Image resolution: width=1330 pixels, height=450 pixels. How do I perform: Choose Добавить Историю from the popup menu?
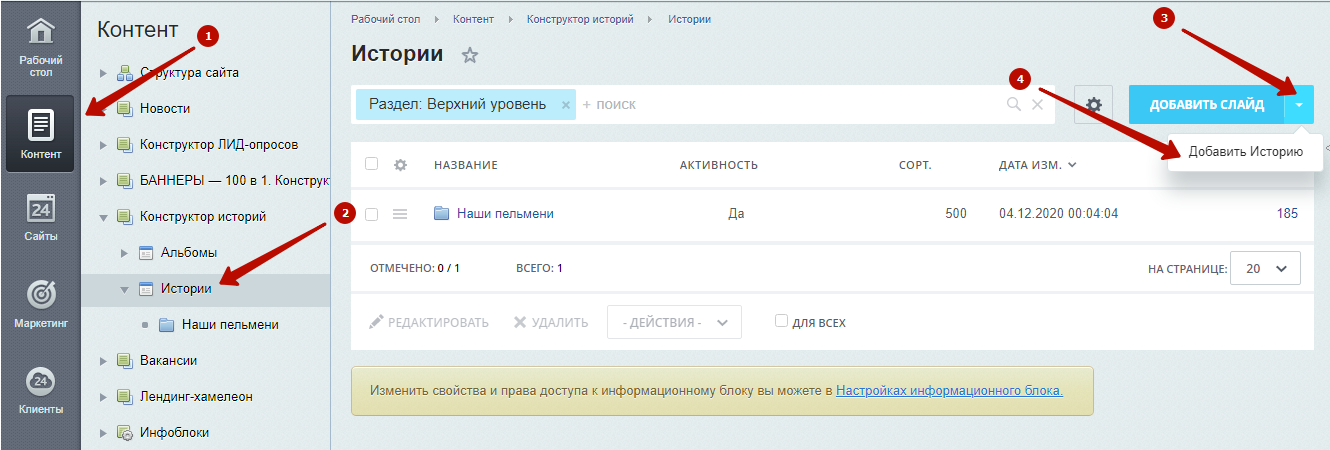1245,152
